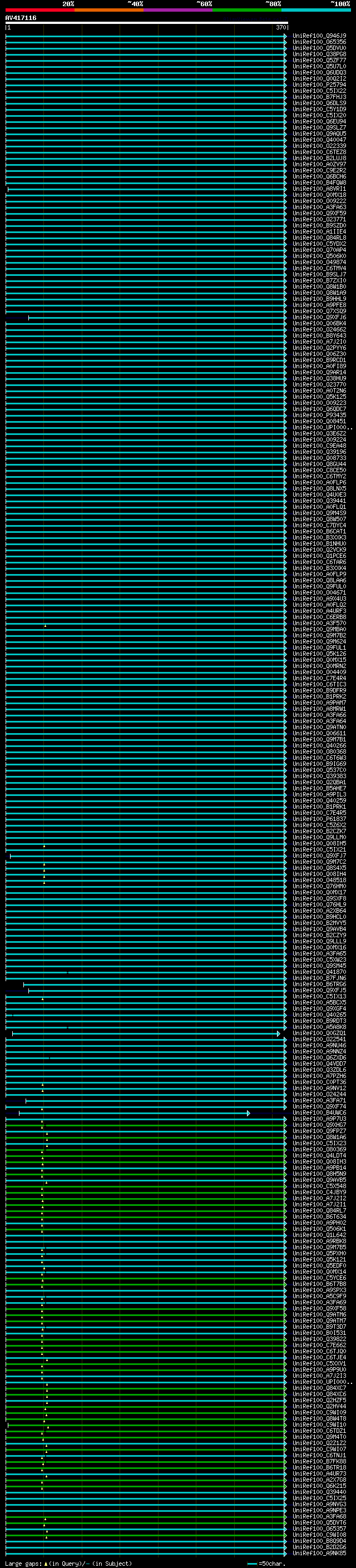Open hit UniRef100_Q5ZF77

[319, 60]
